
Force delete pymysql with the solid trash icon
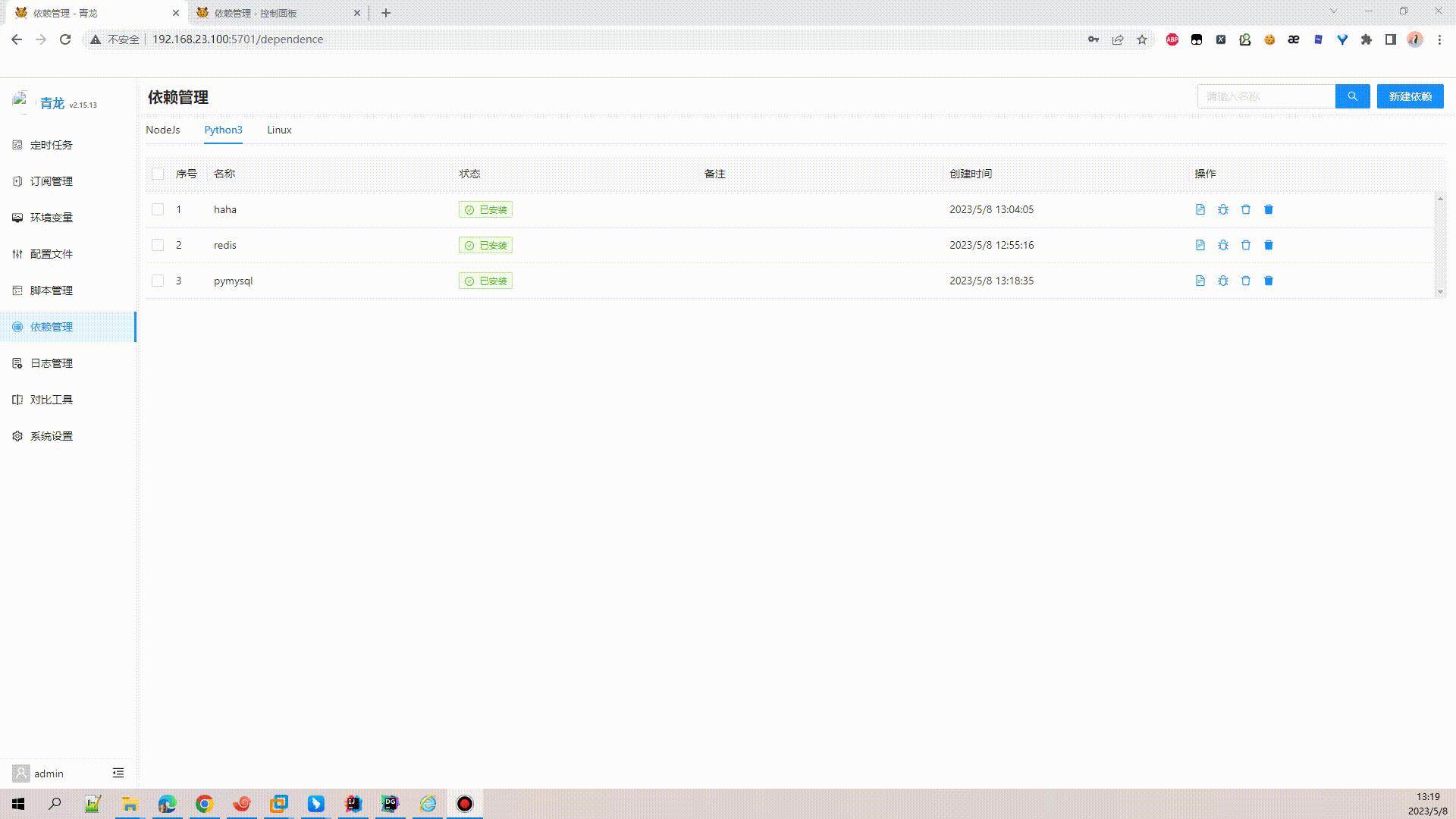tap(1268, 281)
